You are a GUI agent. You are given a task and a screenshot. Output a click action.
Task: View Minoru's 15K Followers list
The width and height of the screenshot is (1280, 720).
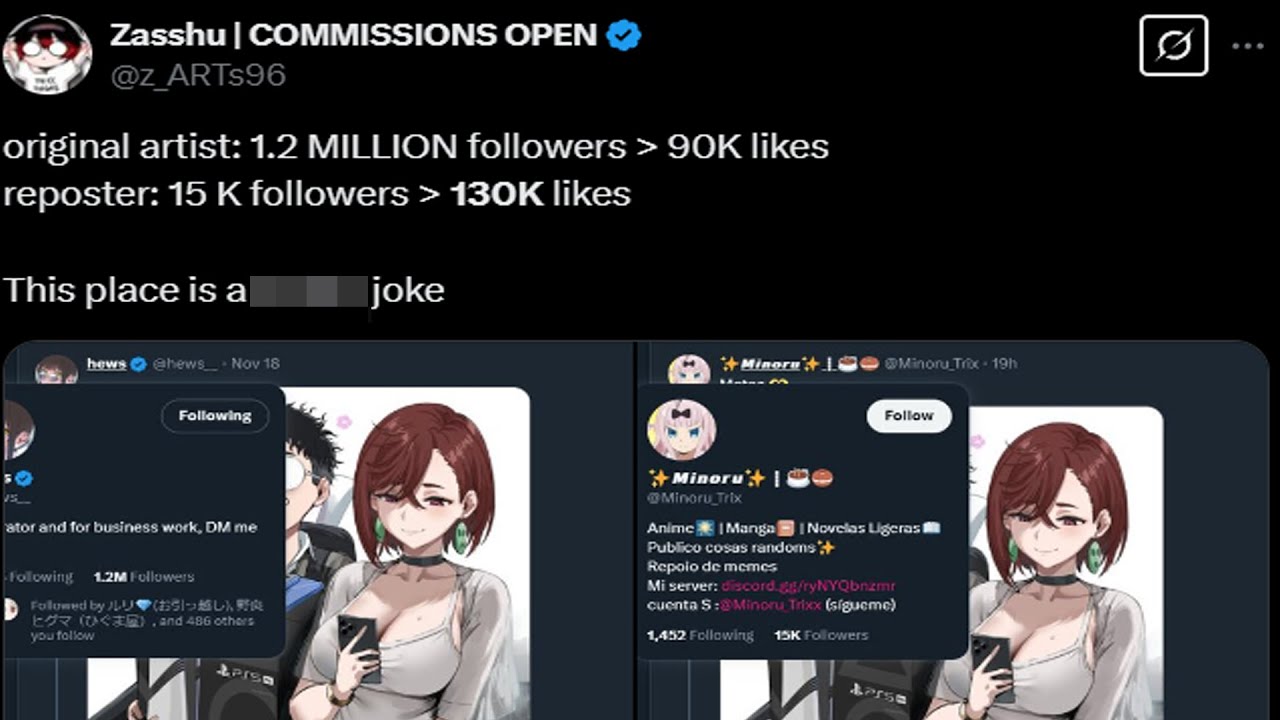click(x=821, y=635)
